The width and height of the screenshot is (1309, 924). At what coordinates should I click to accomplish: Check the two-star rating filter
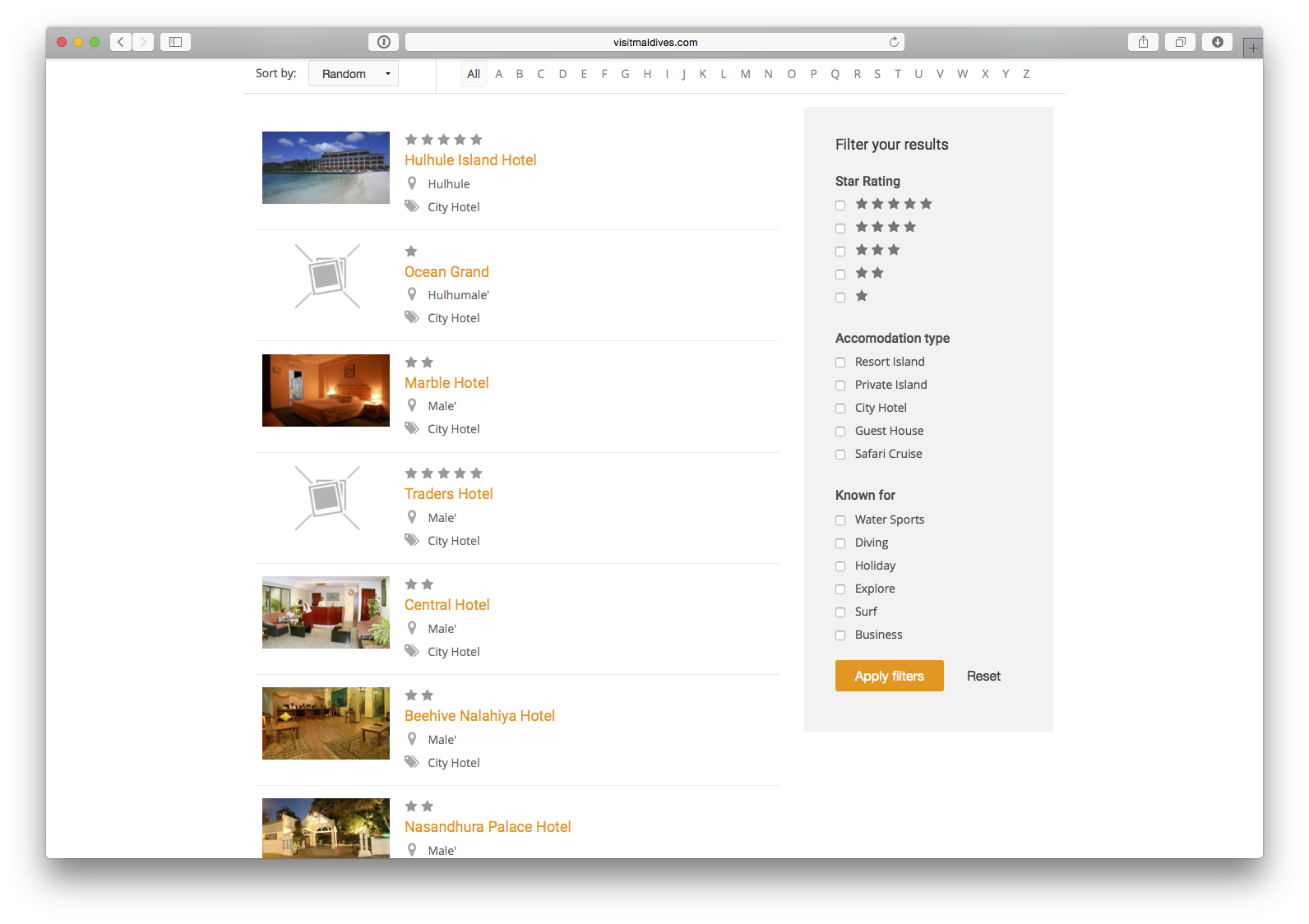coord(840,275)
